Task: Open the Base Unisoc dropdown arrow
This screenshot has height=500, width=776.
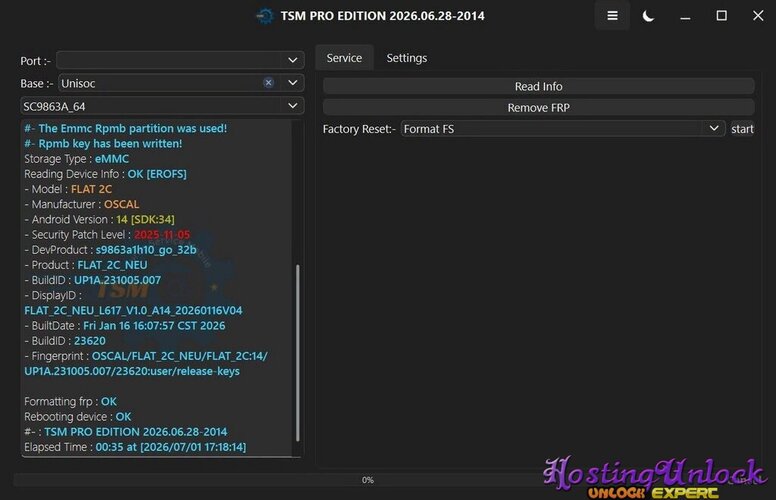Action: click(292, 83)
